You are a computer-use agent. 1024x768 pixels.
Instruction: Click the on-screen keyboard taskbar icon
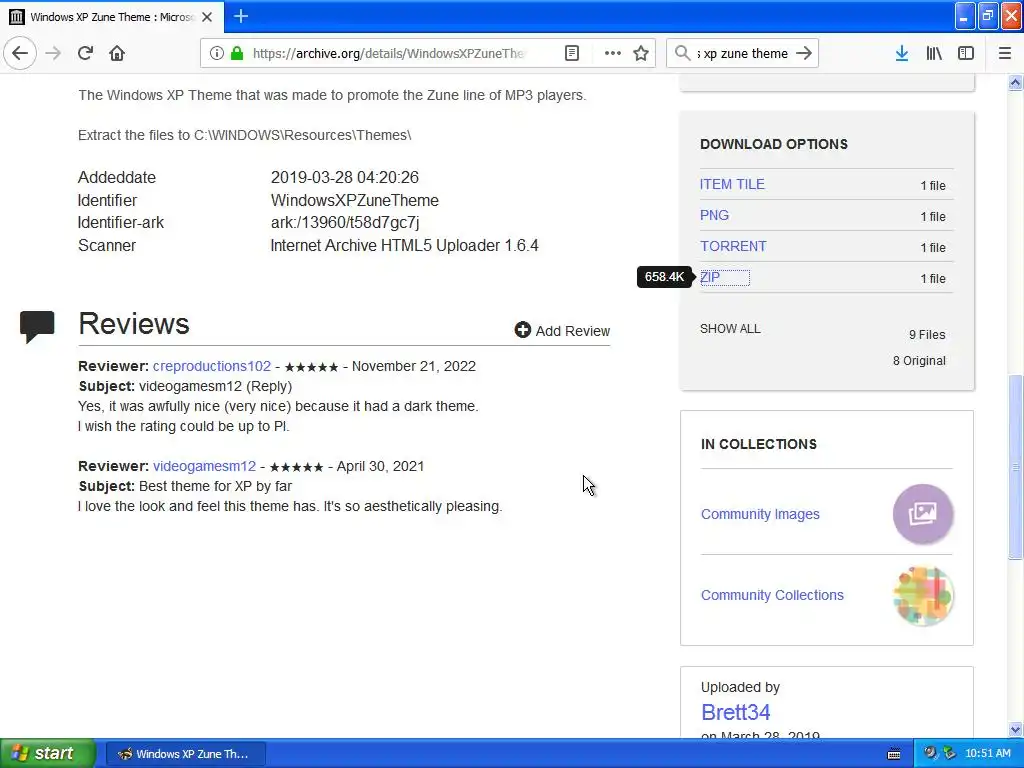(x=894, y=754)
